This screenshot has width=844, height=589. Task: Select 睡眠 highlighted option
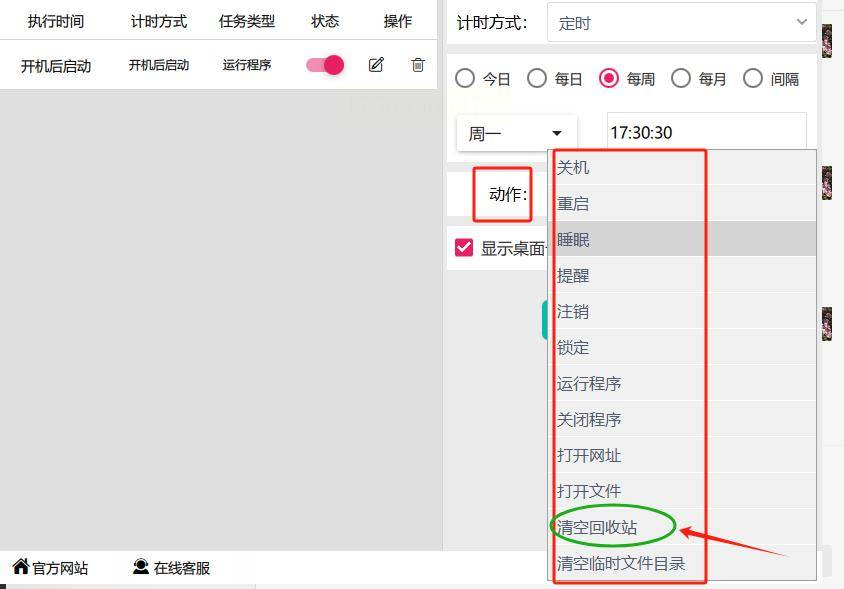click(681, 239)
